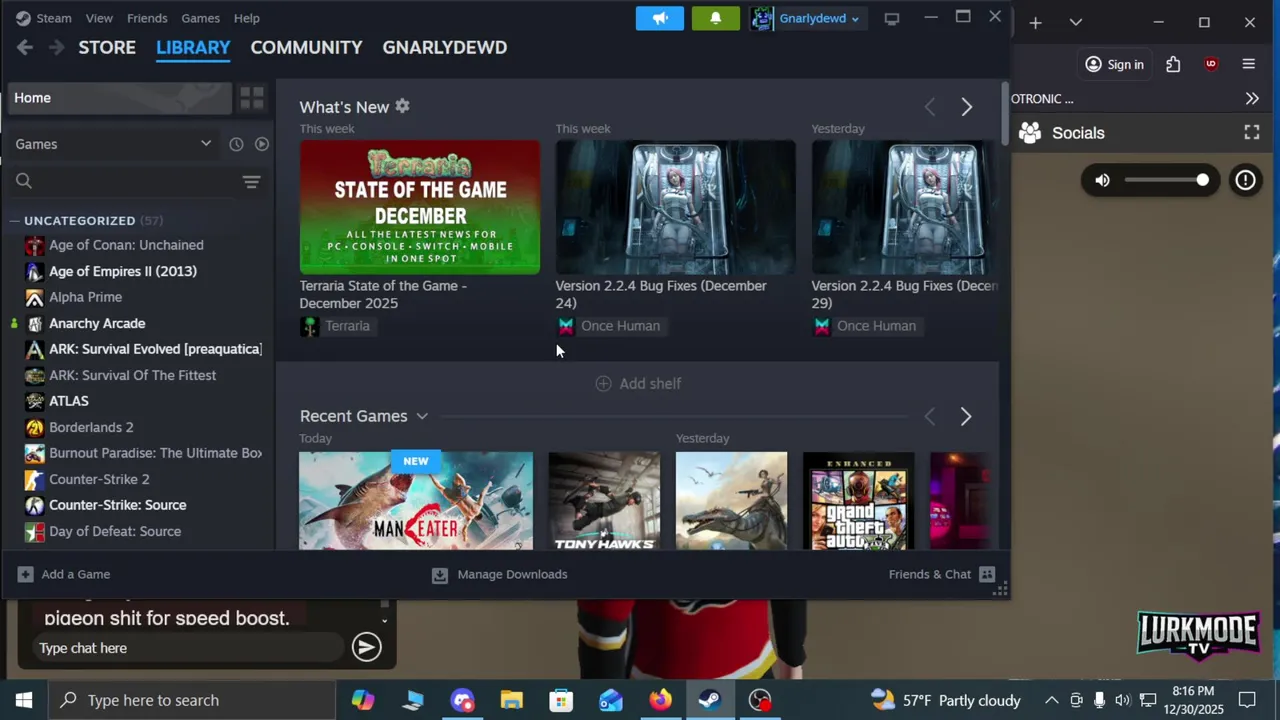Click the recent activity clock filter icon
The image size is (1280, 720).
(236, 144)
